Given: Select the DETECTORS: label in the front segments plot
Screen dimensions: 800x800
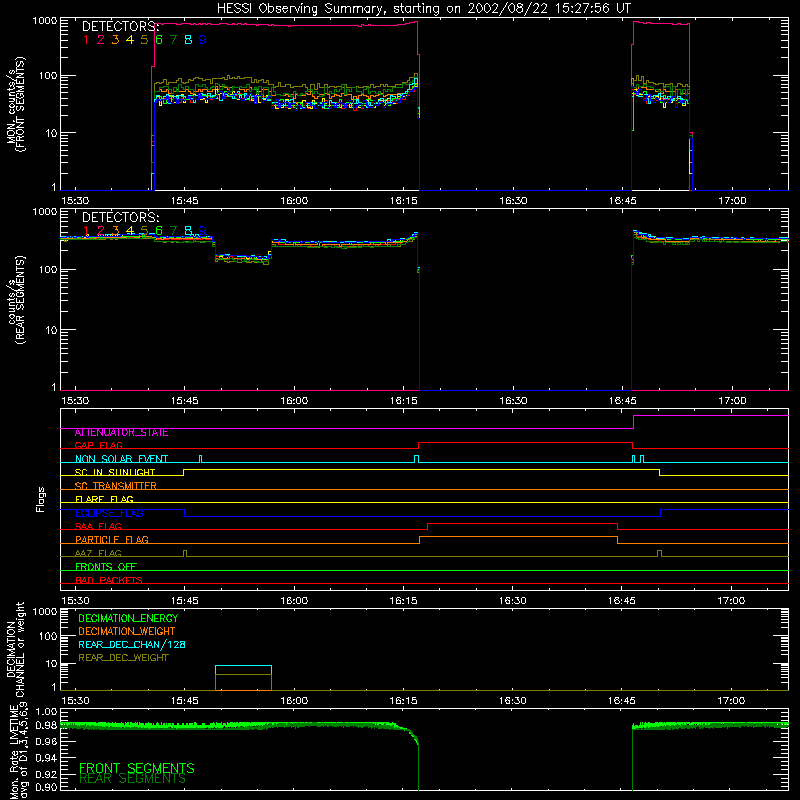Looking at the screenshot, I should [120, 27].
